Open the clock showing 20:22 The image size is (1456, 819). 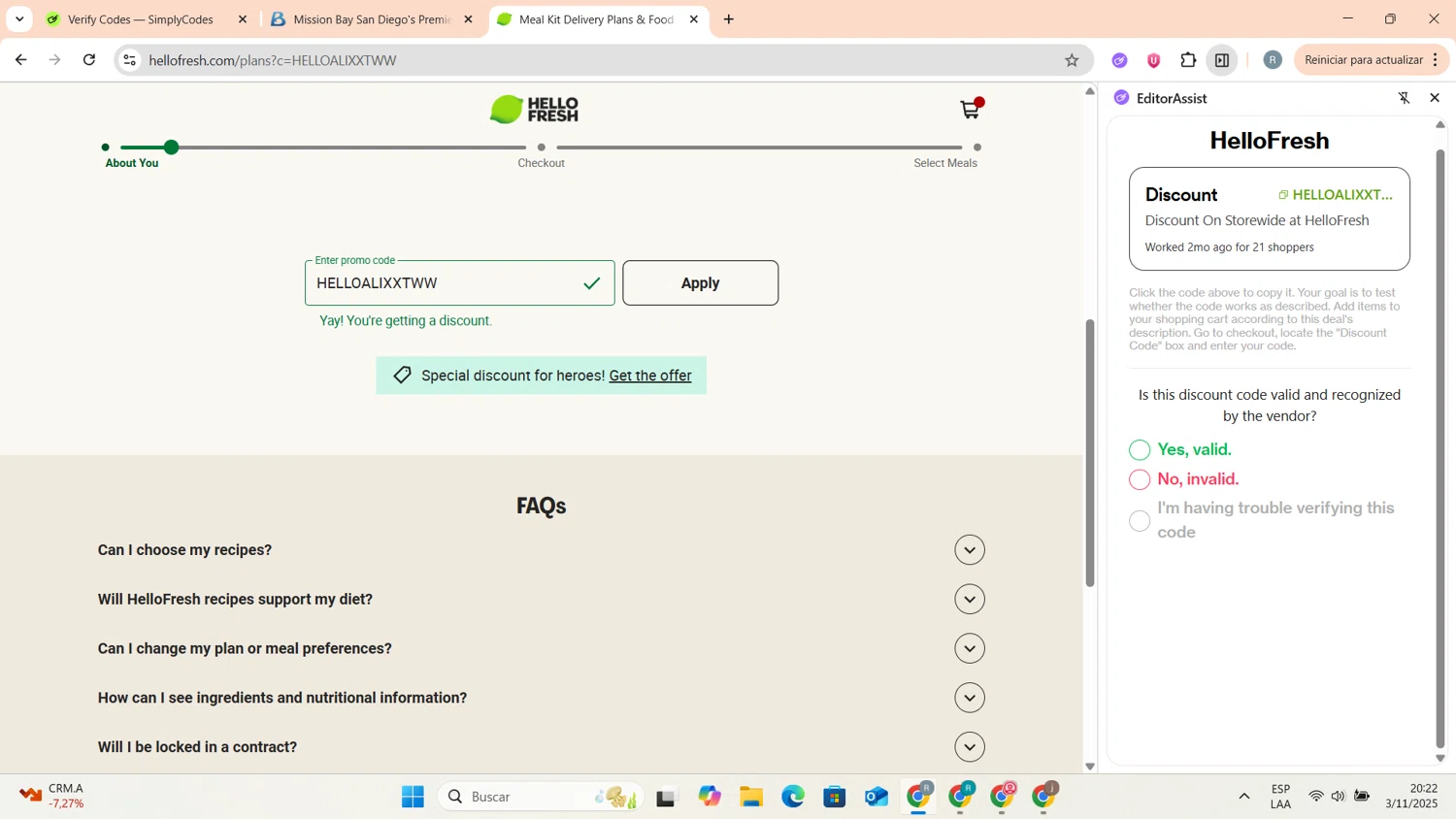coord(1411,796)
